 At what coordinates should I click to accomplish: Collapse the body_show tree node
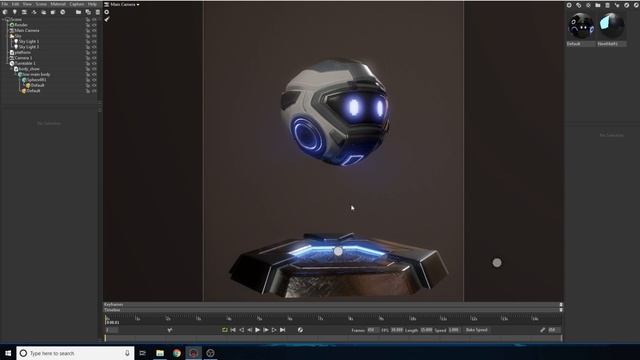coord(11,69)
